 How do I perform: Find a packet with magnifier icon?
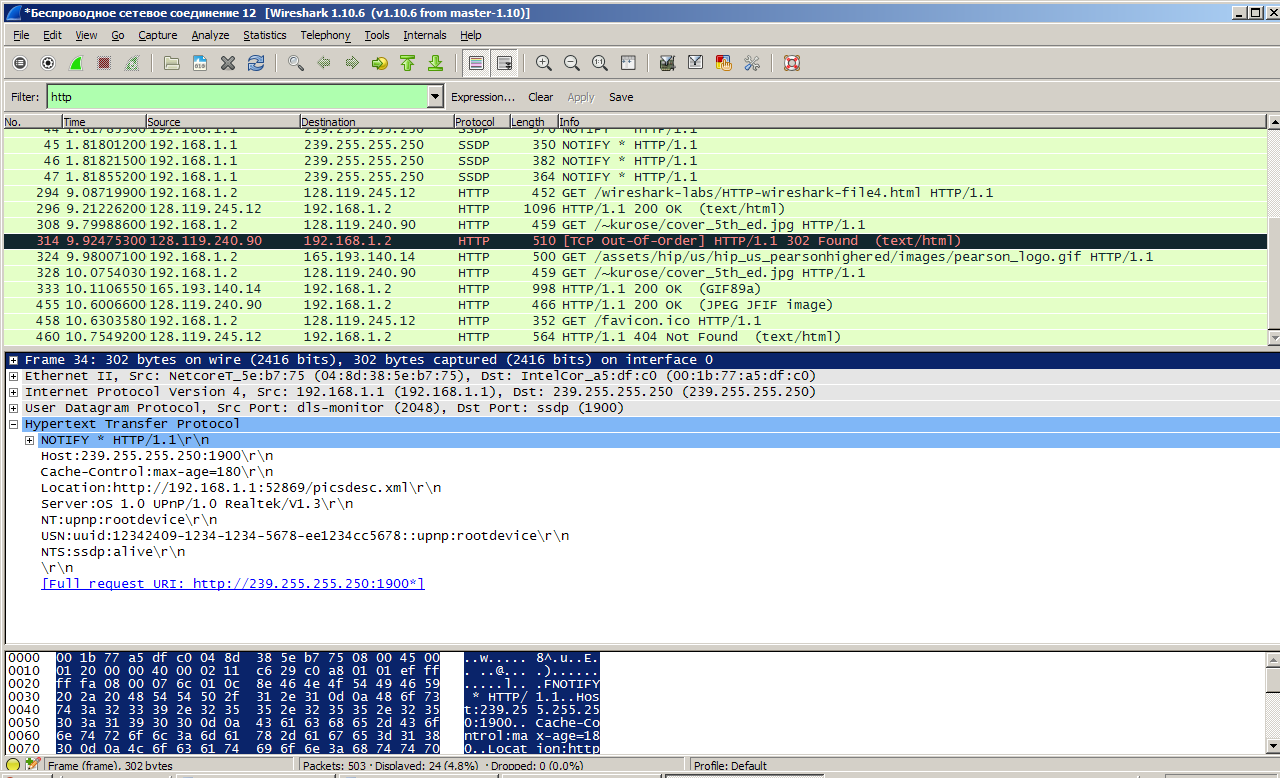tap(296, 63)
